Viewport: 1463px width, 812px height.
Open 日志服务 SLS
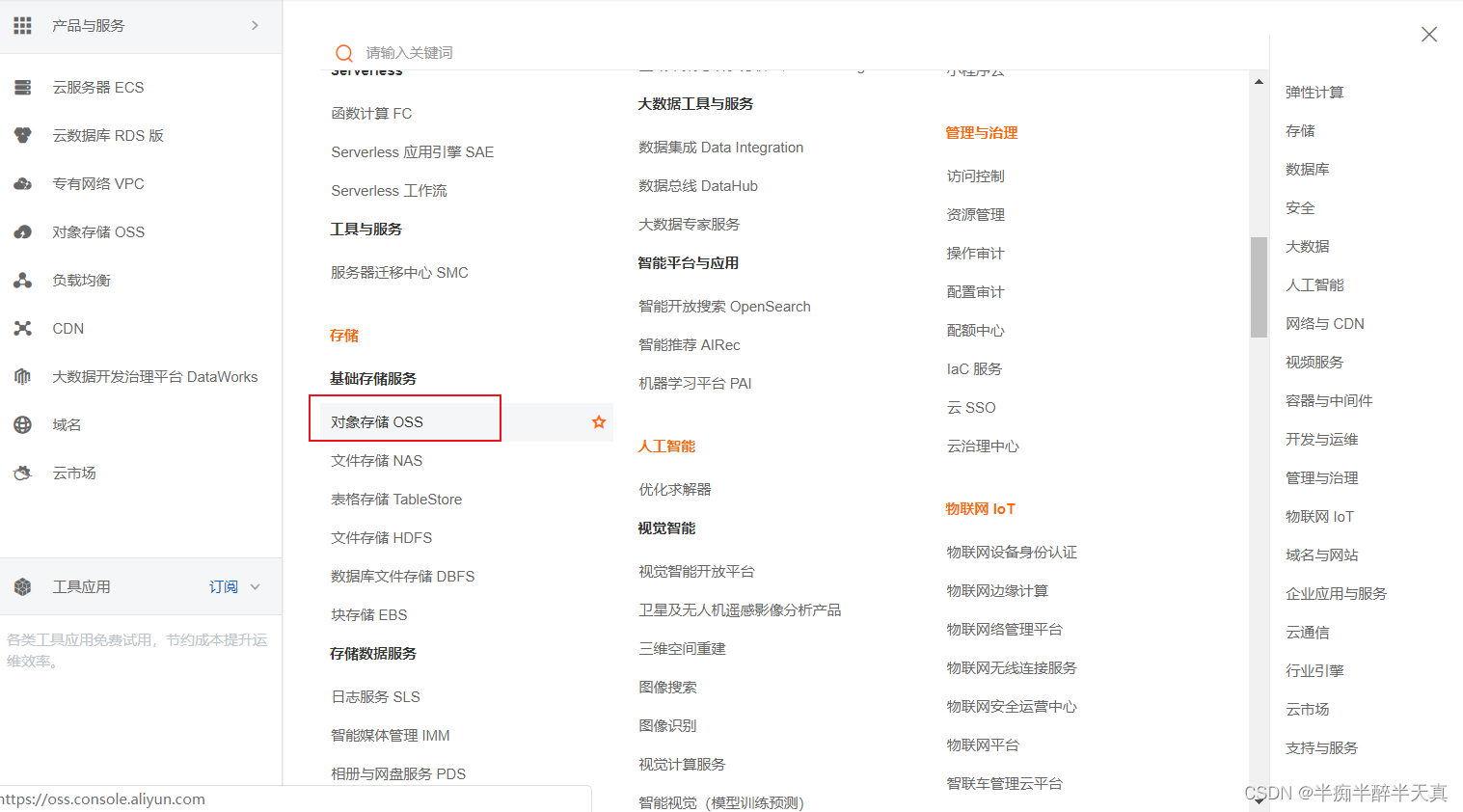click(376, 696)
